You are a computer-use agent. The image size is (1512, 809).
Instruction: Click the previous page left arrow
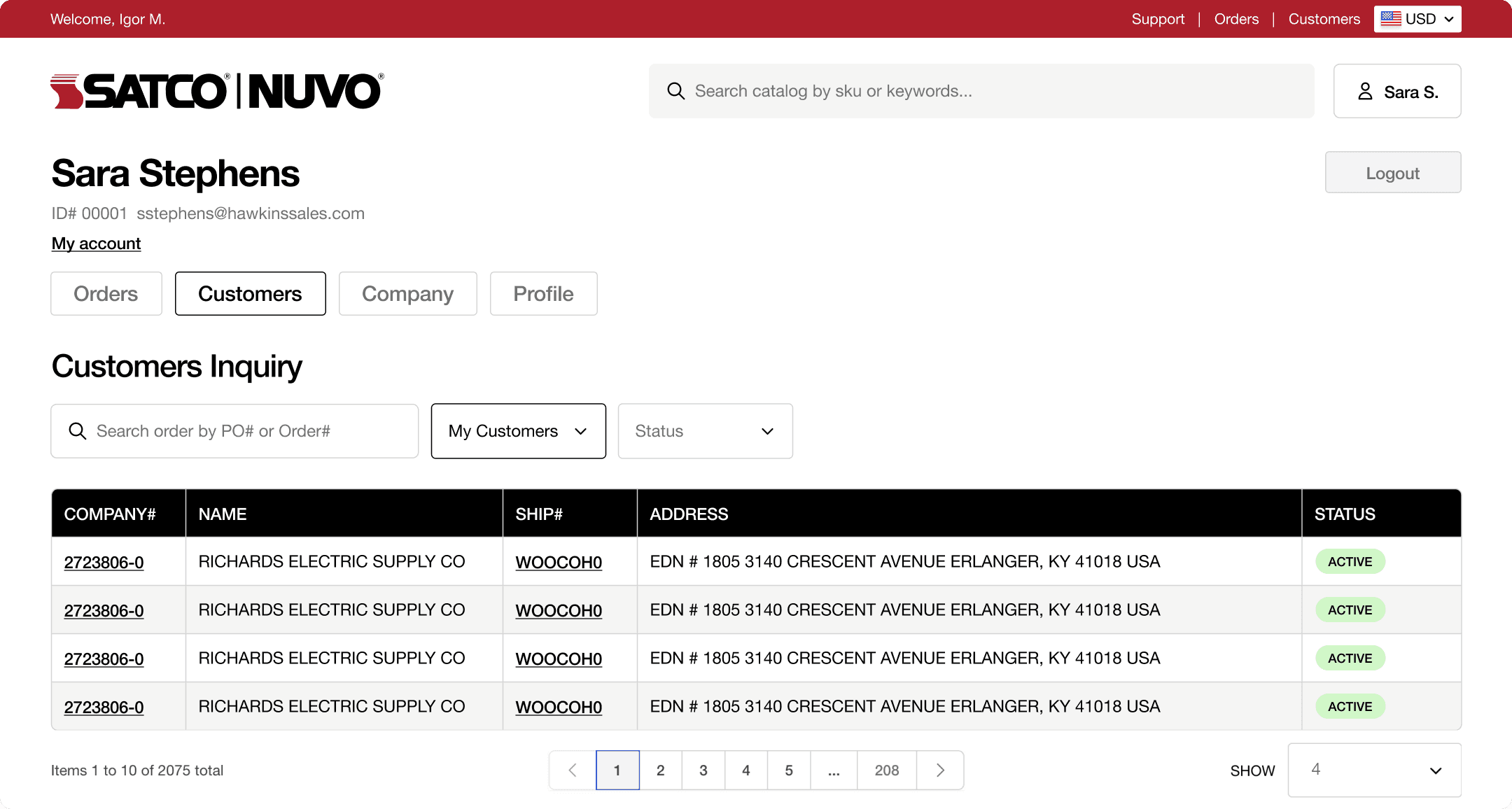point(573,770)
